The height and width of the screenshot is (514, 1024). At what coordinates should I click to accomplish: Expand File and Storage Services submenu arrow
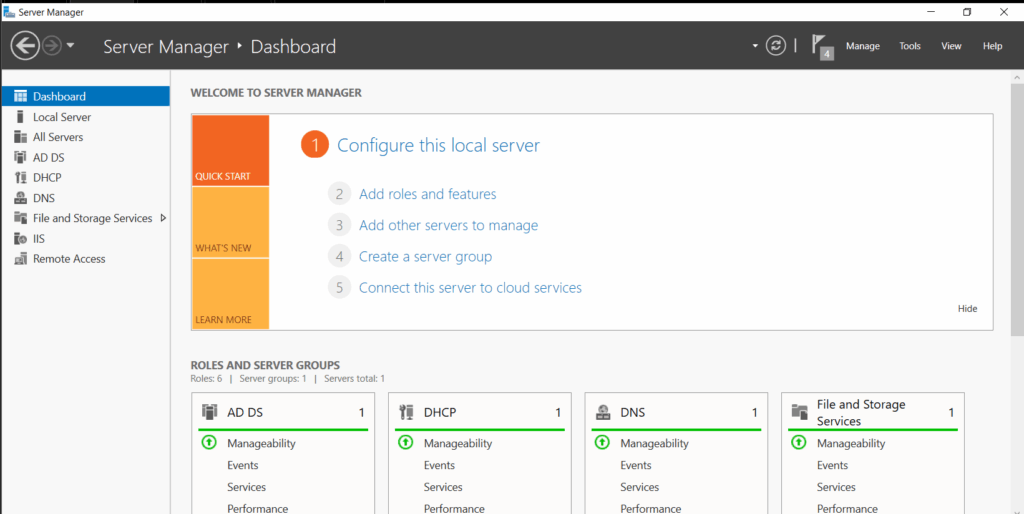tap(163, 218)
